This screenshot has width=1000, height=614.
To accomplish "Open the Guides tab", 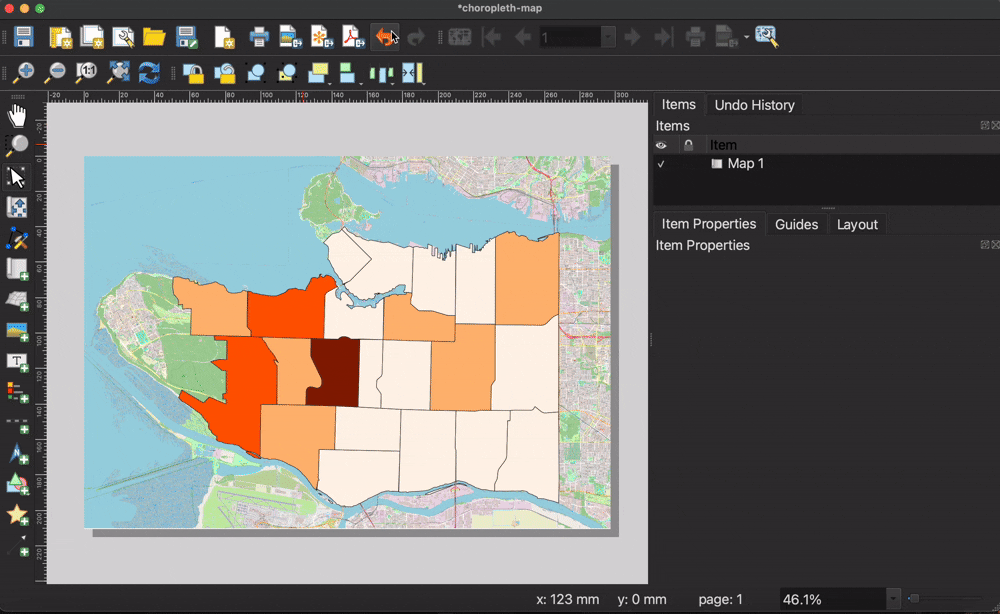I will coord(796,224).
